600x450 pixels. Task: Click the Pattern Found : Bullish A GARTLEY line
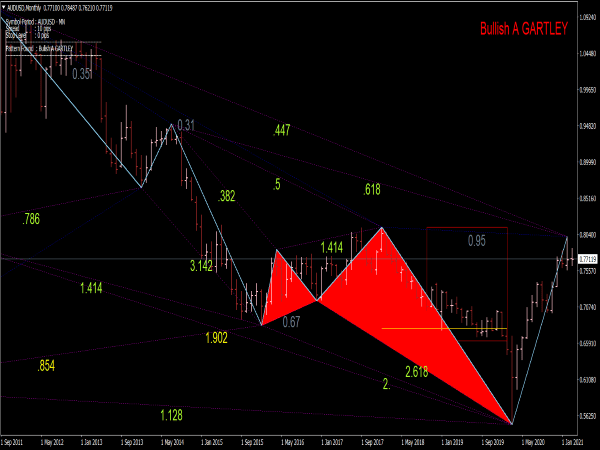coord(39,49)
